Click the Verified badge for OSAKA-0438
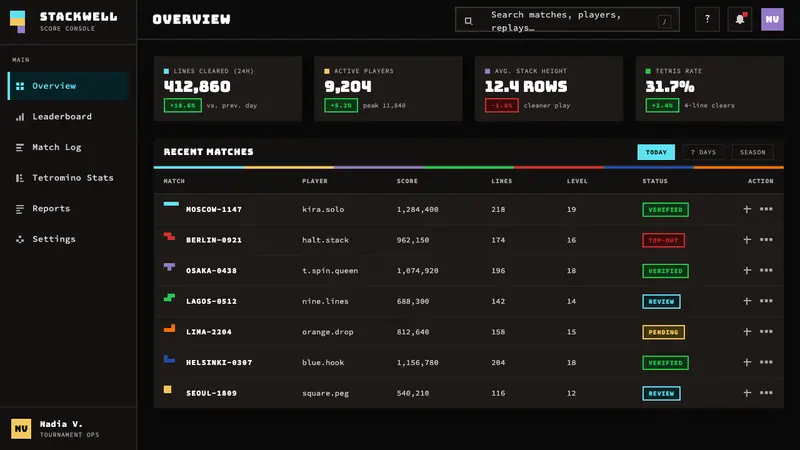 [x=665, y=271]
